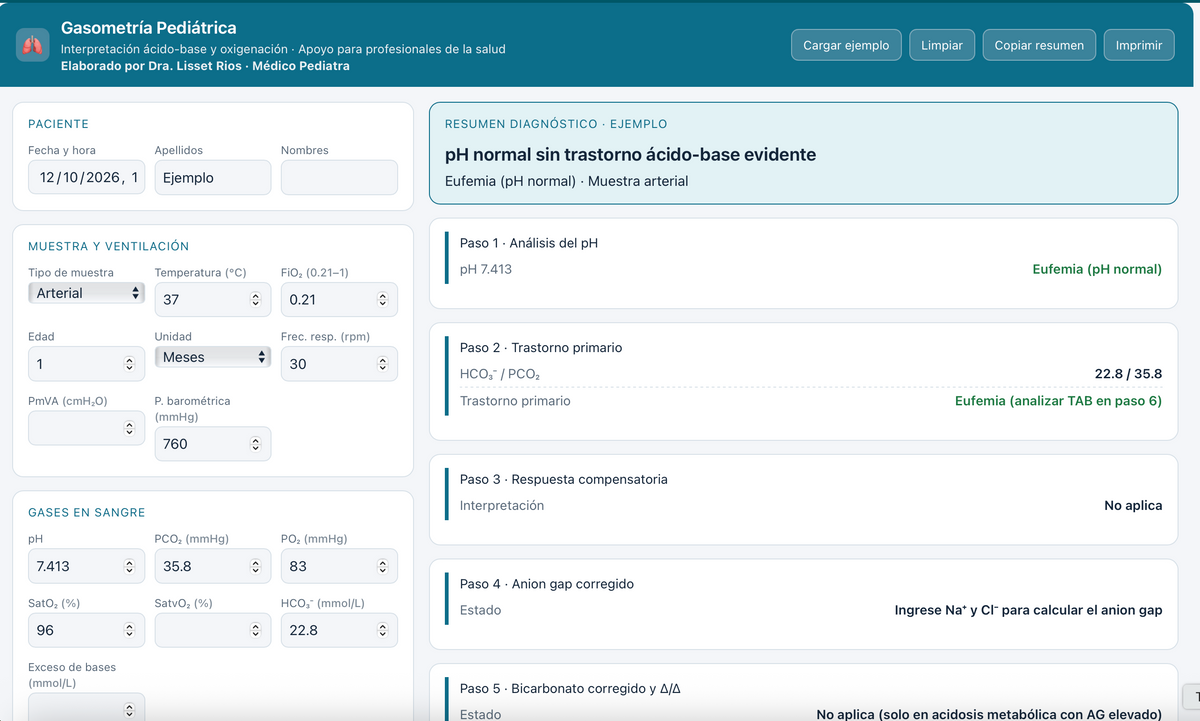
Task: Click the green 'Eufemia (pH normal)' result
Action: pos(1097,269)
